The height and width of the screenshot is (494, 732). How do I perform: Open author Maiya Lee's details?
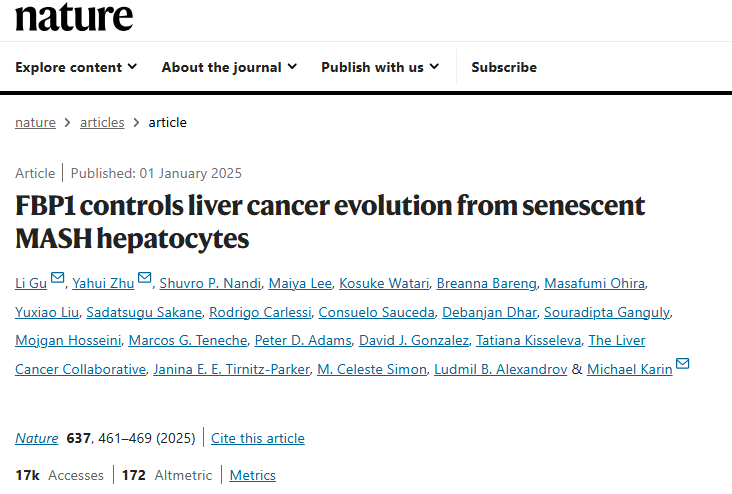coord(299,283)
